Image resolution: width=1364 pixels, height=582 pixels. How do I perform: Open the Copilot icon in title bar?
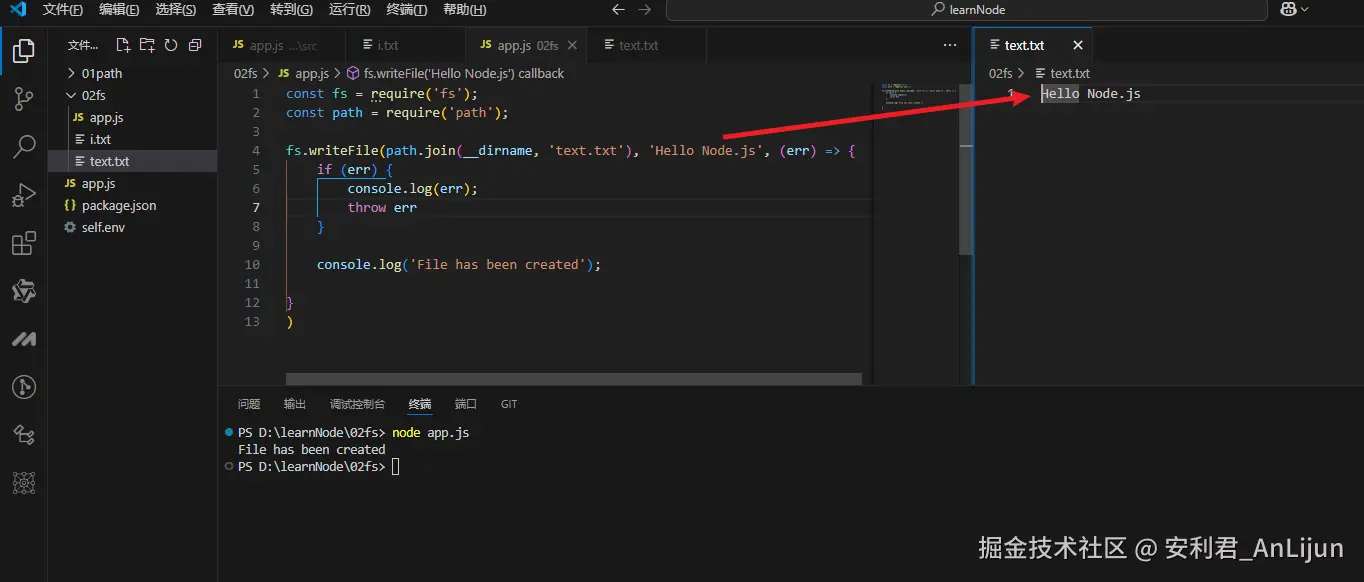point(1288,9)
